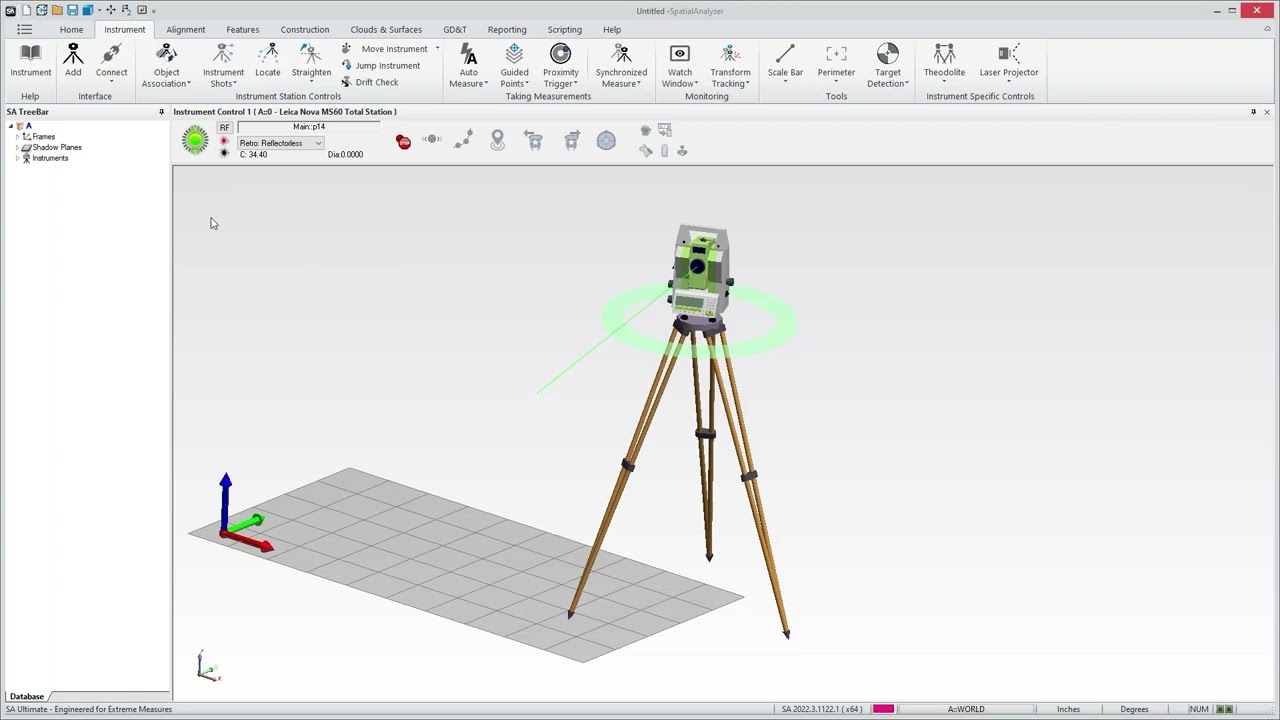The height and width of the screenshot is (720, 1280).
Task: Pin the Instrument Control 1 panel
Action: (1253, 112)
